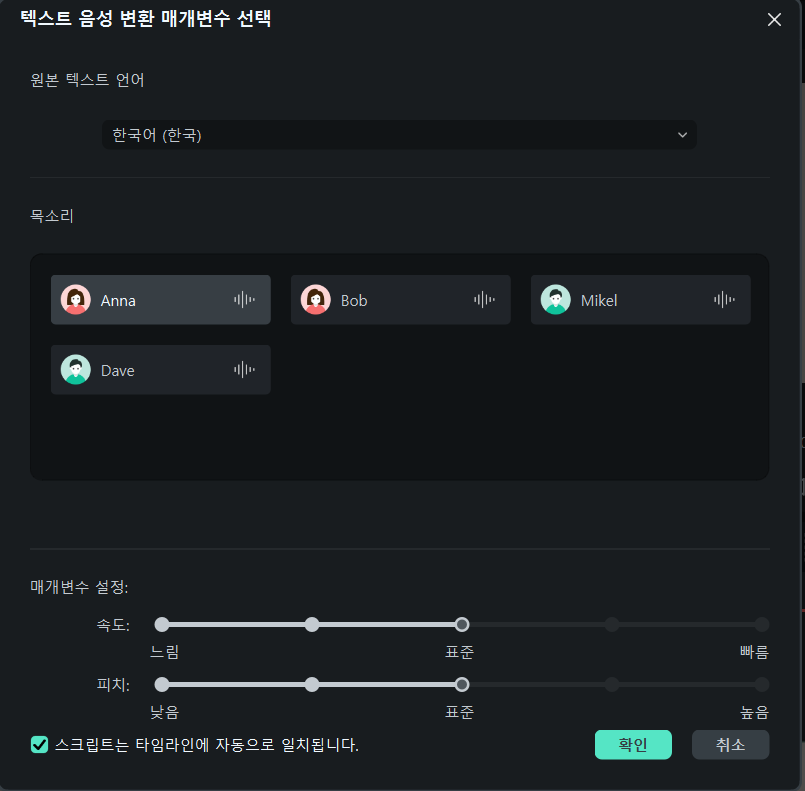This screenshot has width=805, height=791.
Task: Uncheck the auto-match script to timeline checkbox
Action: (x=40, y=744)
